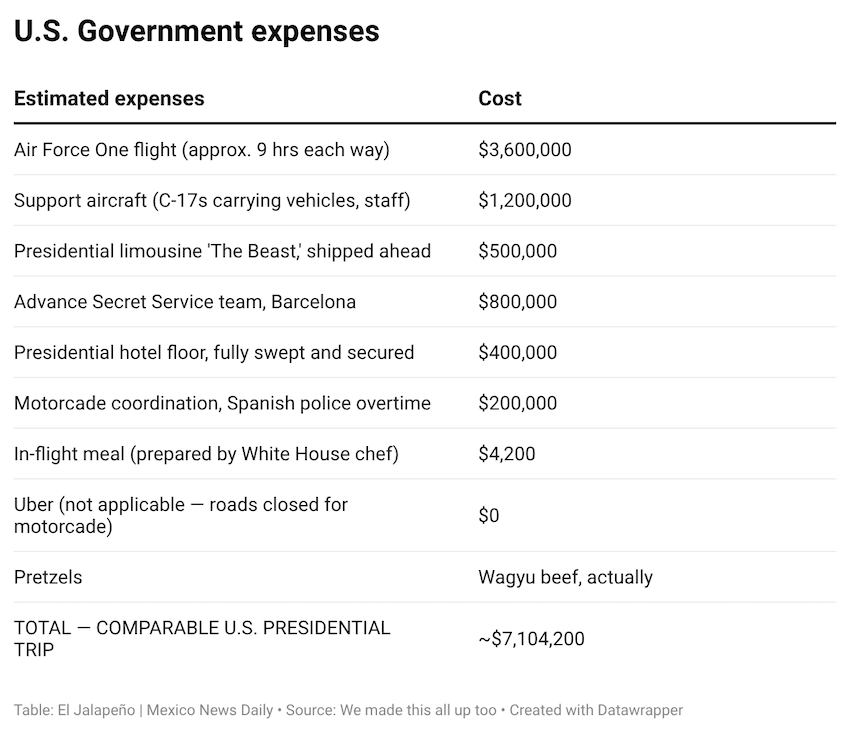Click the In-flight meal row label

(206, 454)
